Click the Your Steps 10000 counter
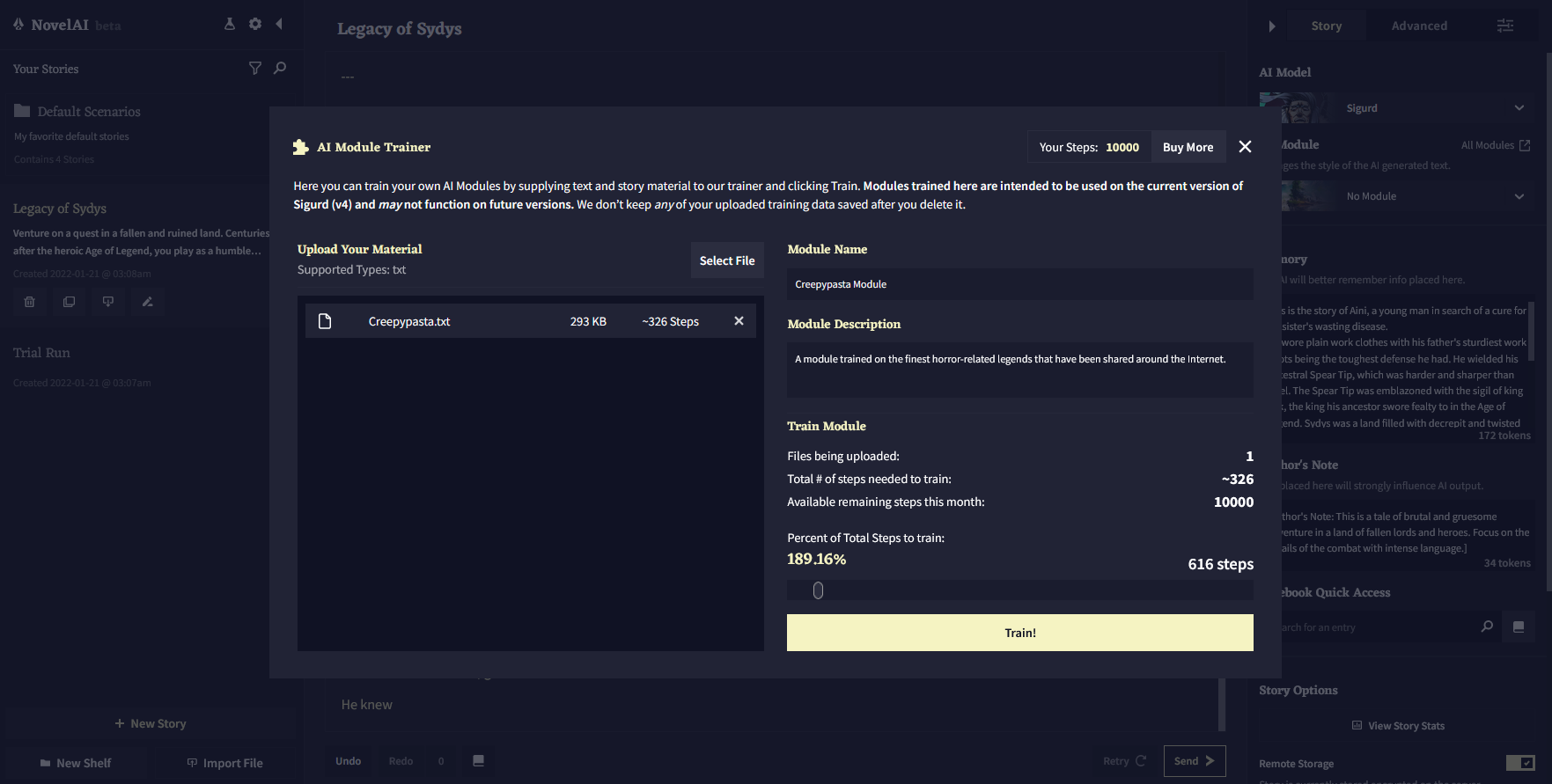This screenshot has width=1552, height=784. [1089, 147]
